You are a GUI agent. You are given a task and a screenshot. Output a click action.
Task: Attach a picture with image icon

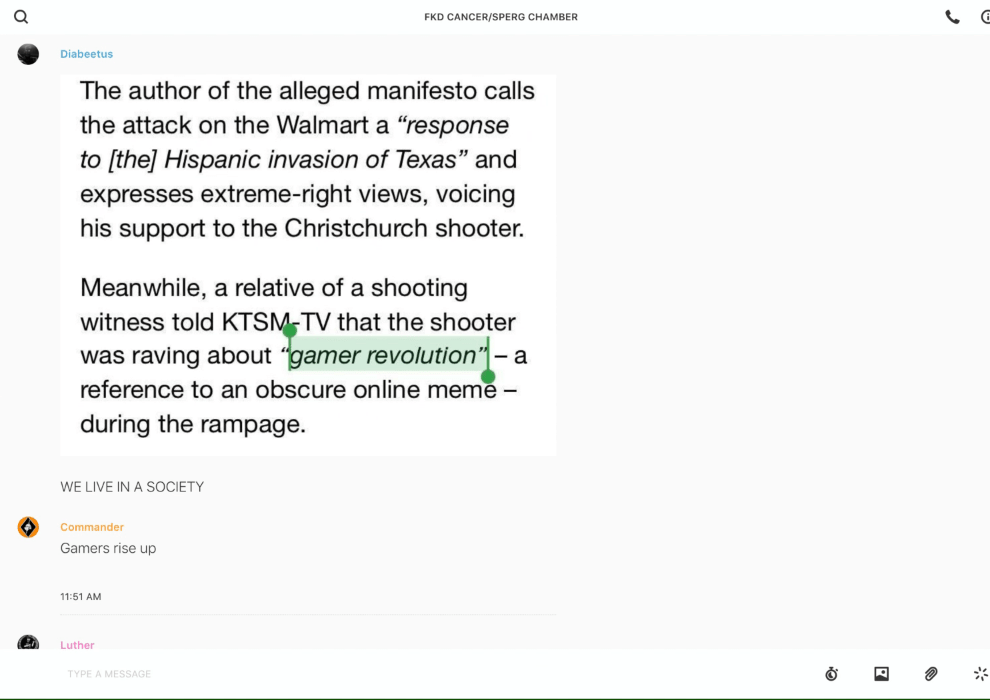click(881, 674)
